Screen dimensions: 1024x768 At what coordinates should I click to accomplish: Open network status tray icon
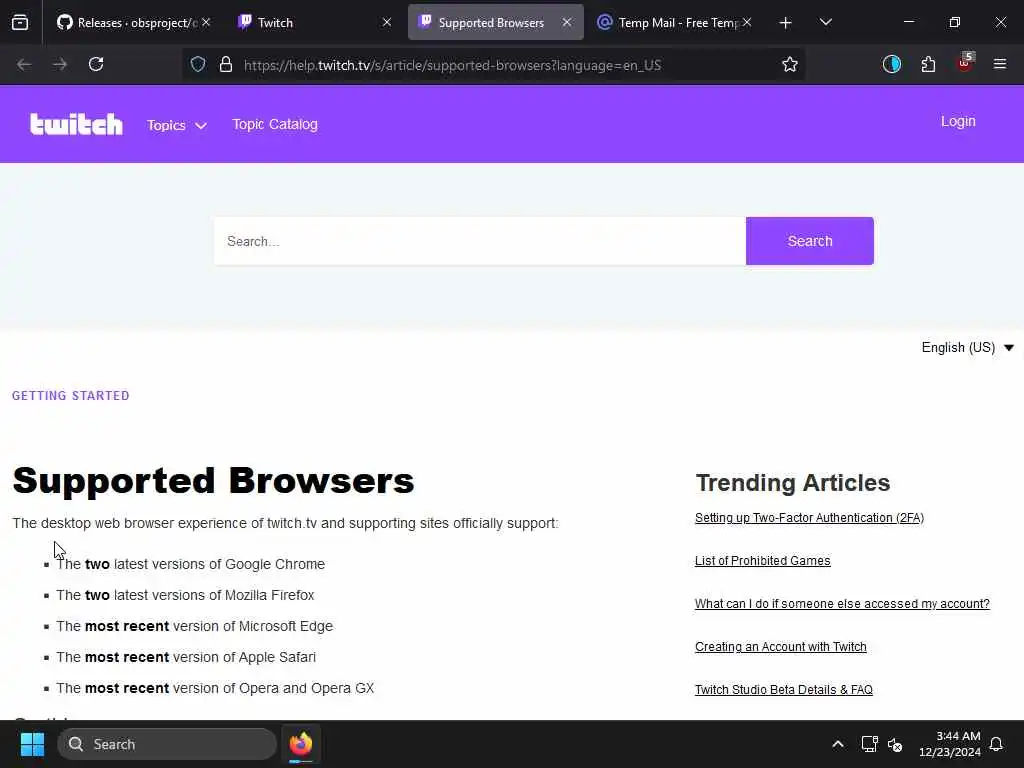(869, 744)
